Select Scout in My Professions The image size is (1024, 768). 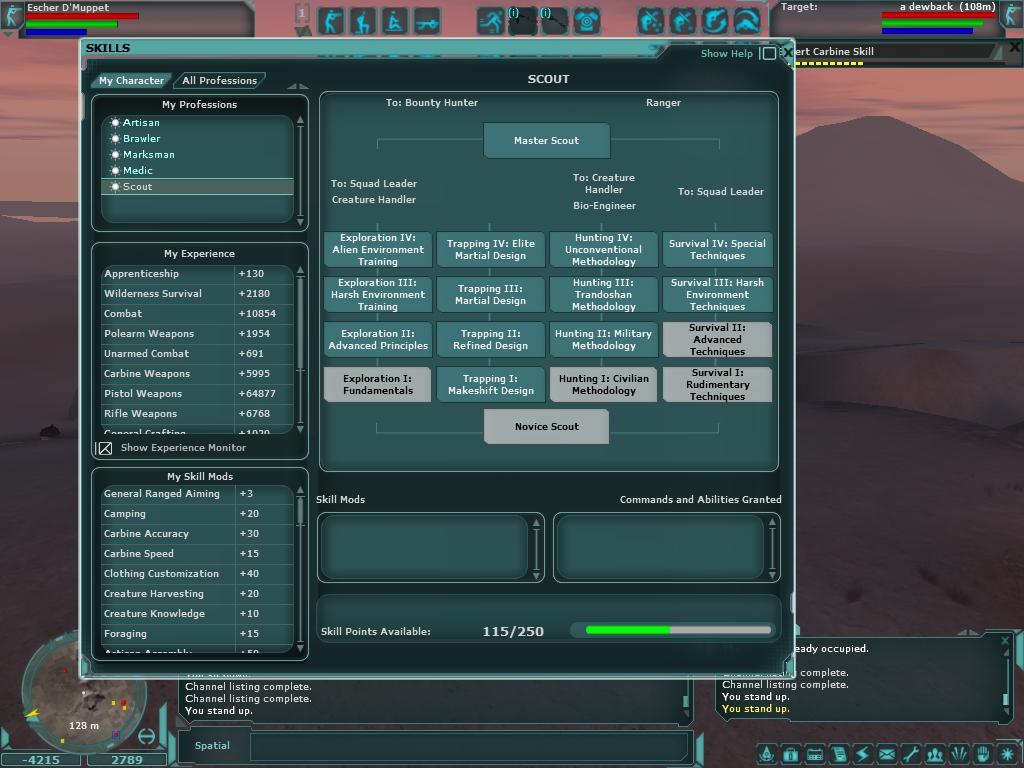[198, 187]
